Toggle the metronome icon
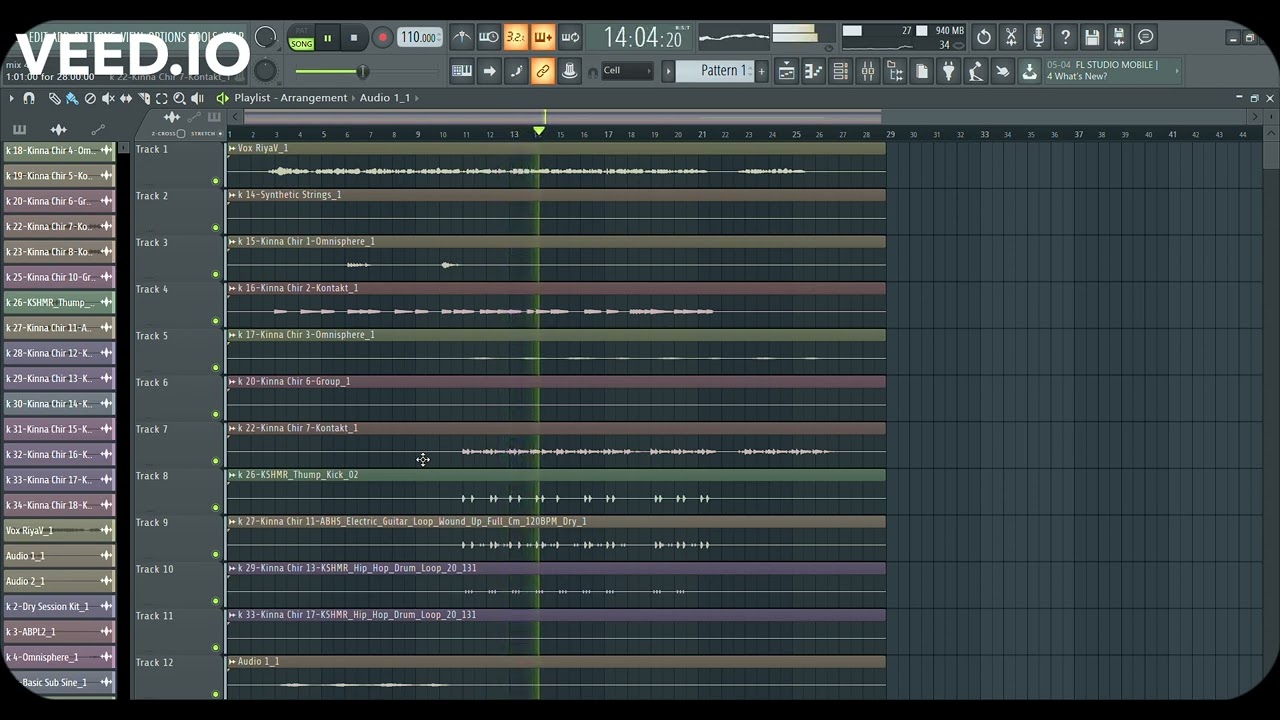 point(462,38)
